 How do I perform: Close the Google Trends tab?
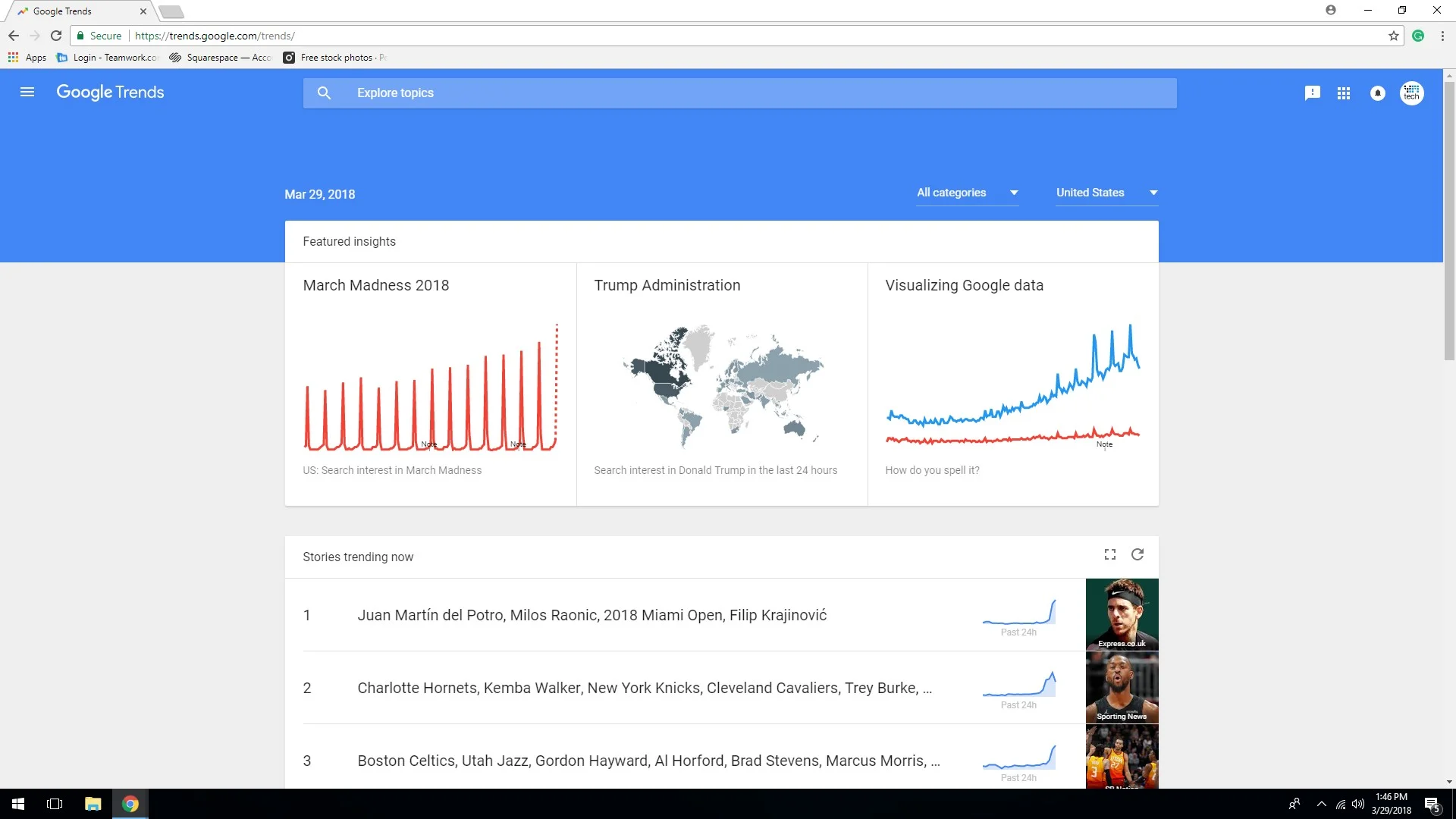143,11
